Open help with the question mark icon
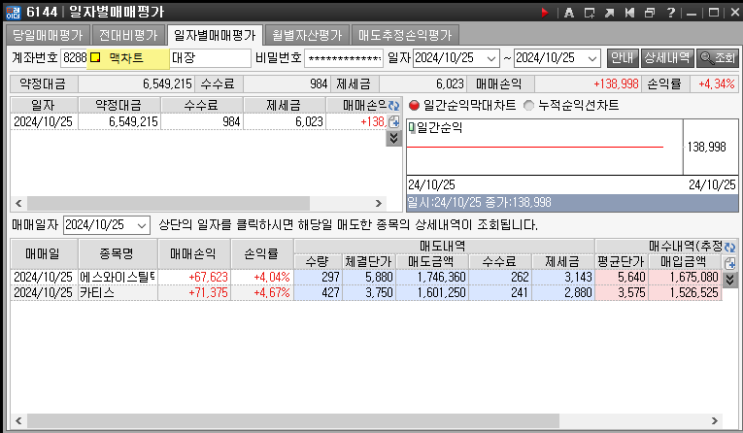Screen dimensions: 743x433 671,13
